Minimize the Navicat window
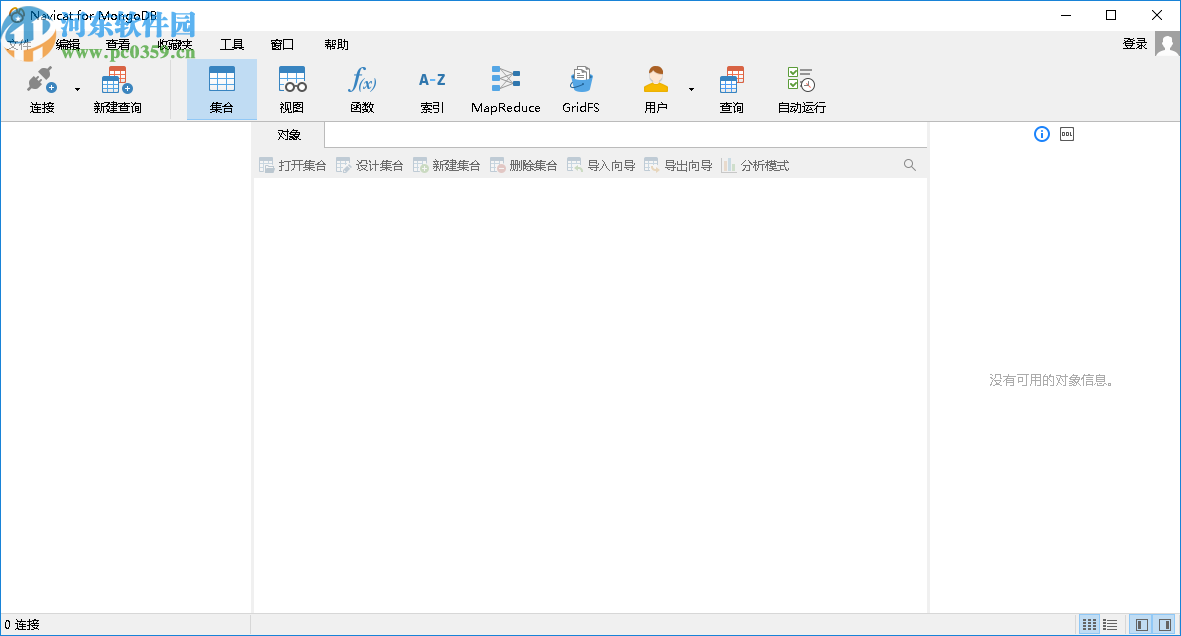1181x636 pixels. click(x=1066, y=15)
